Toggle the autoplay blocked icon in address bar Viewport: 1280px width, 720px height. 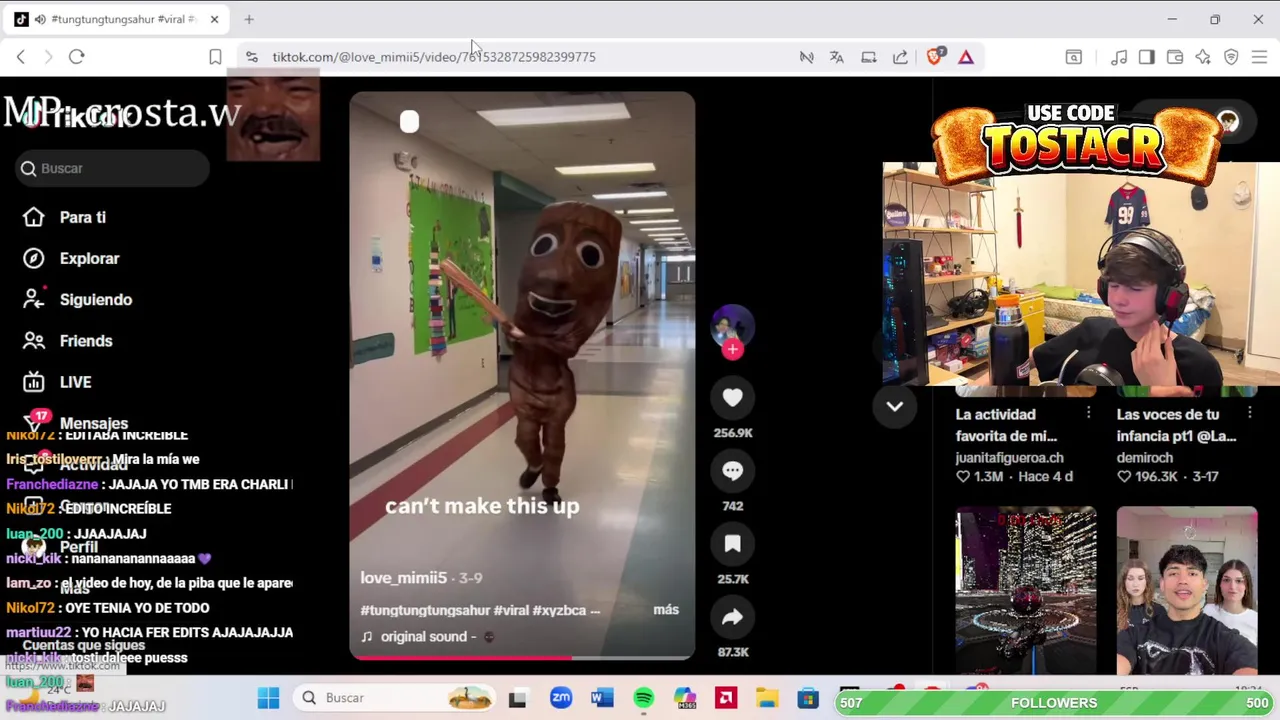point(806,57)
